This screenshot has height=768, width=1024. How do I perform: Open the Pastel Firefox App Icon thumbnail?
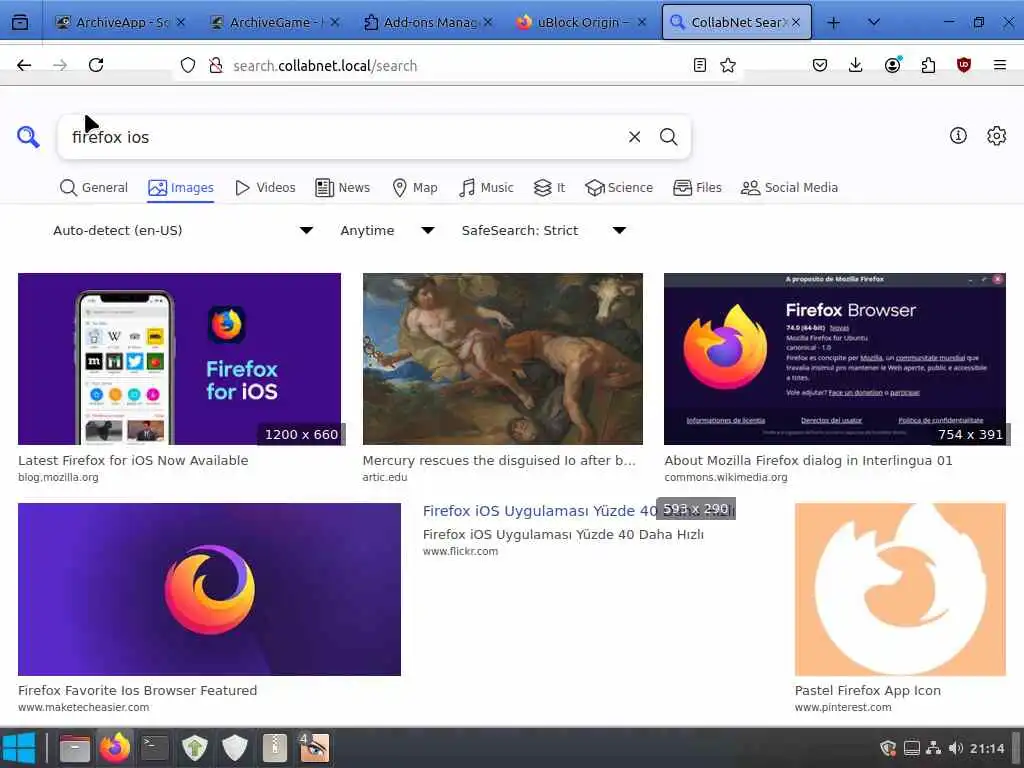(x=900, y=589)
